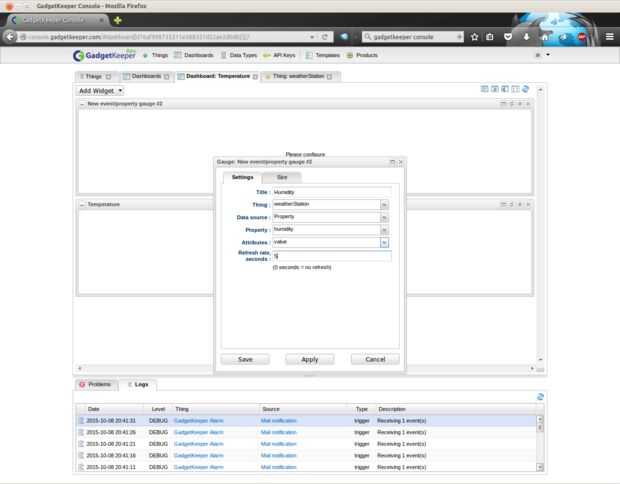Sort logs by the Level column header
Image resolution: width=620 pixels, height=484 pixels.
pyautogui.click(x=159, y=409)
